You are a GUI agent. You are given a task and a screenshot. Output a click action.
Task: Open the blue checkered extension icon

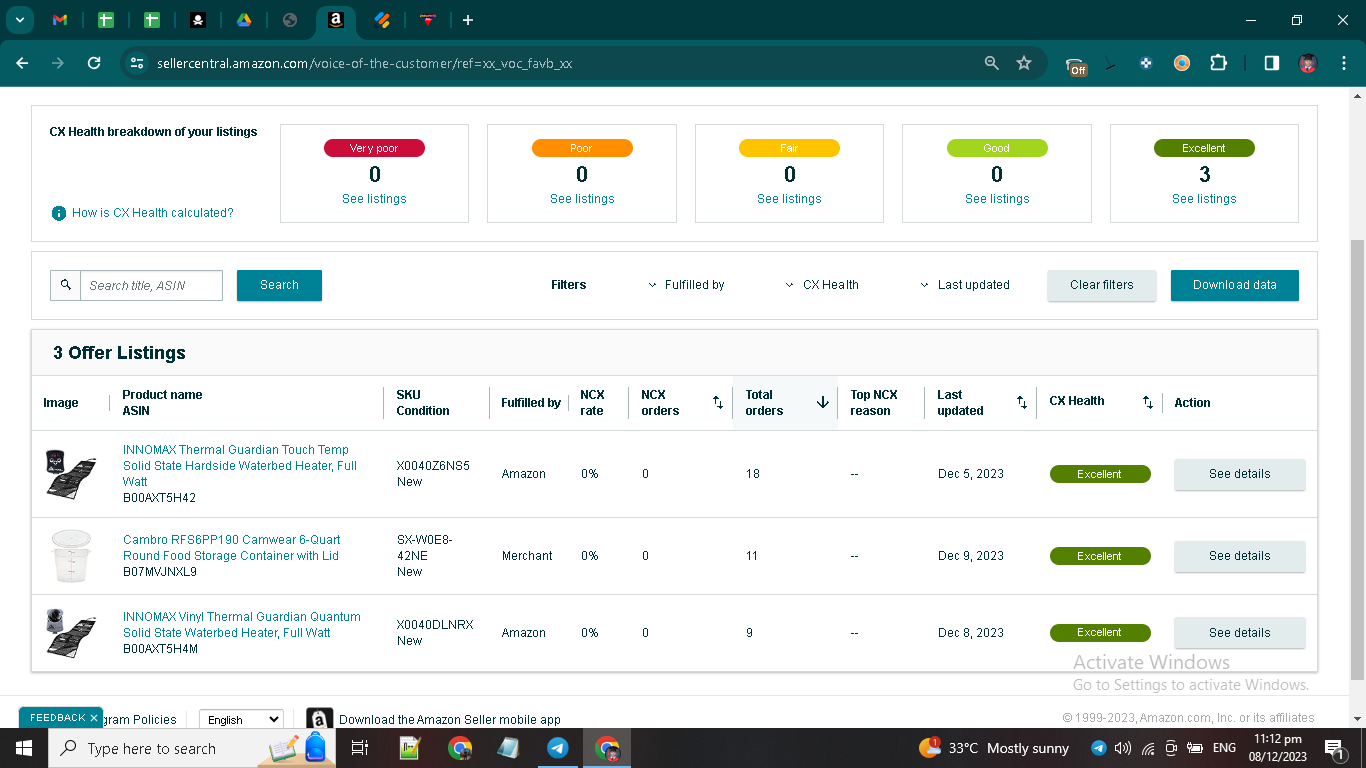pyautogui.click(x=1146, y=63)
